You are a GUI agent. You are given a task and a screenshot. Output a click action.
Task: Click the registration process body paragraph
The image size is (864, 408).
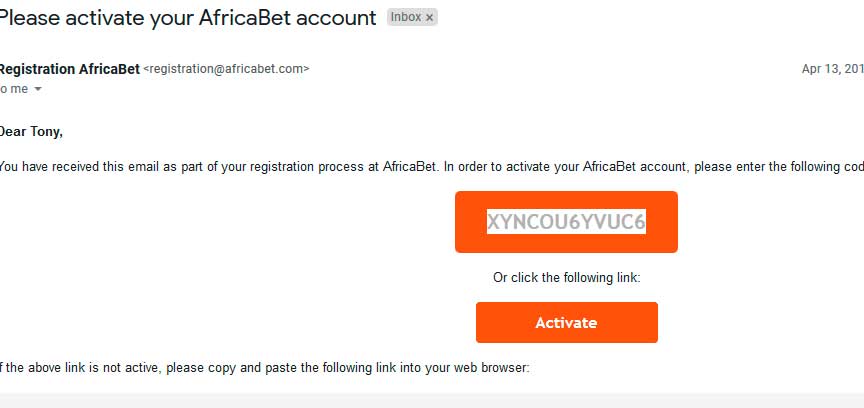pos(432,167)
